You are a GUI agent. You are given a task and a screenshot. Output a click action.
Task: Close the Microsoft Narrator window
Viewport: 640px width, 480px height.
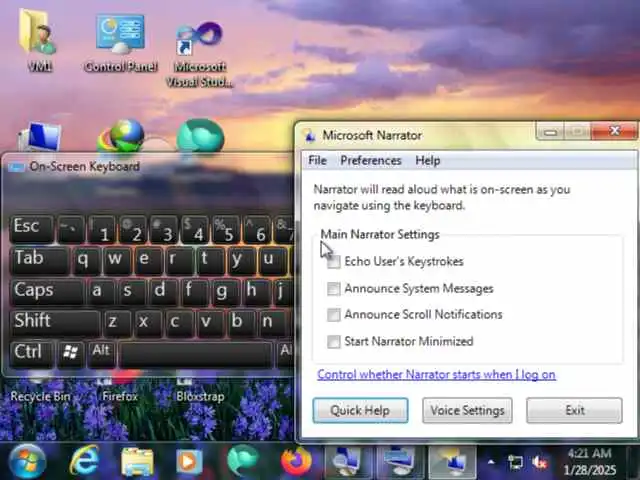pos(614,131)
